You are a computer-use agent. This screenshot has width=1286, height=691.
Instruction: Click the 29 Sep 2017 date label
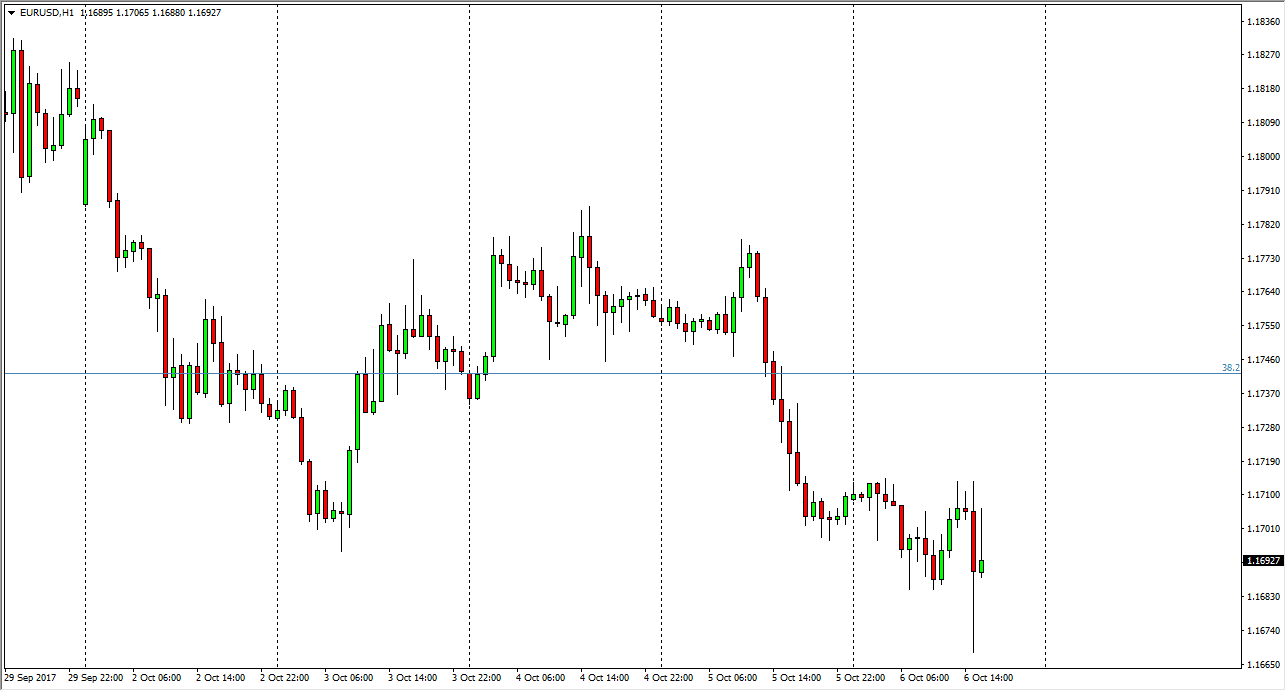[29, 678]
